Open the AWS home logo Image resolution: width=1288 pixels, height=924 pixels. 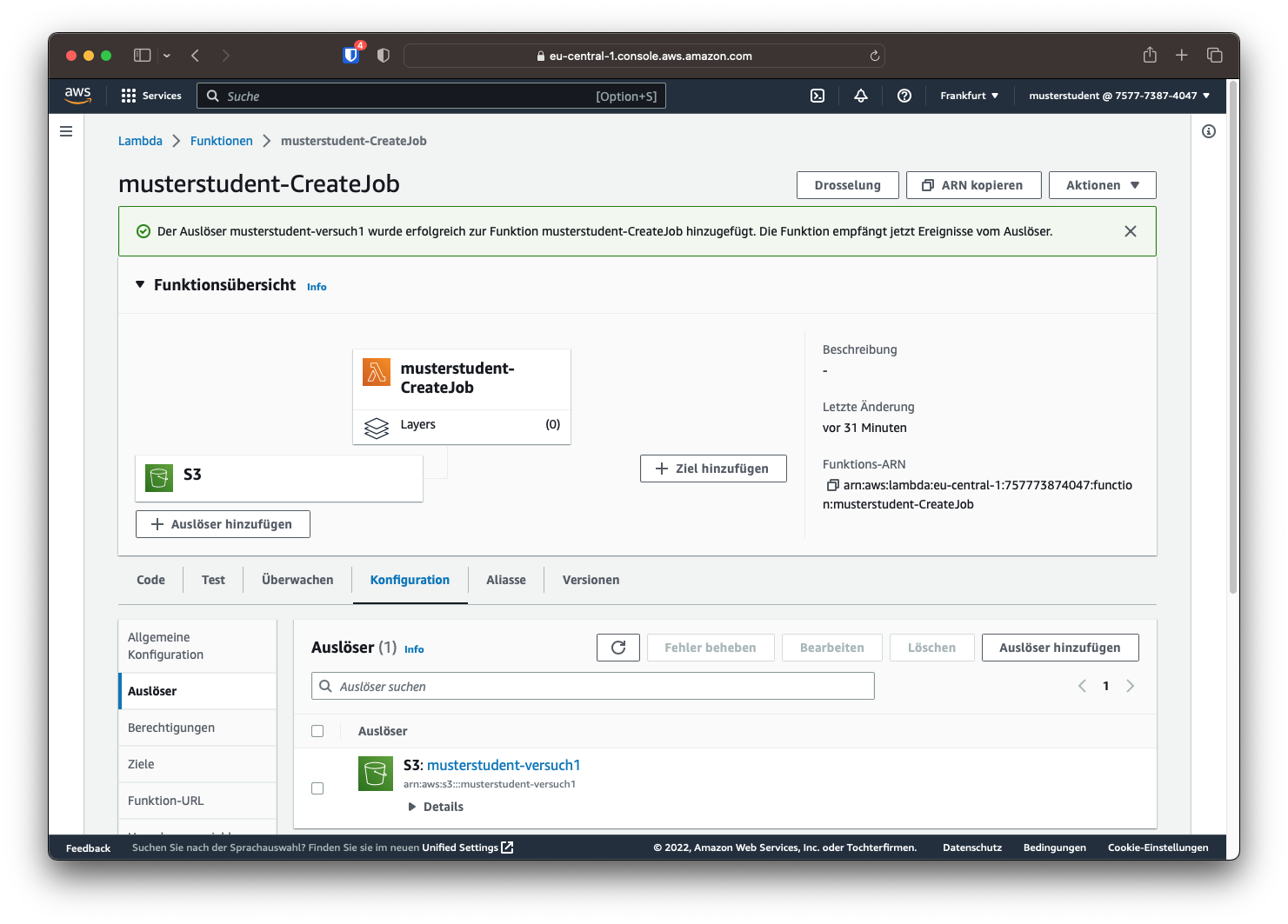[77, 96]
